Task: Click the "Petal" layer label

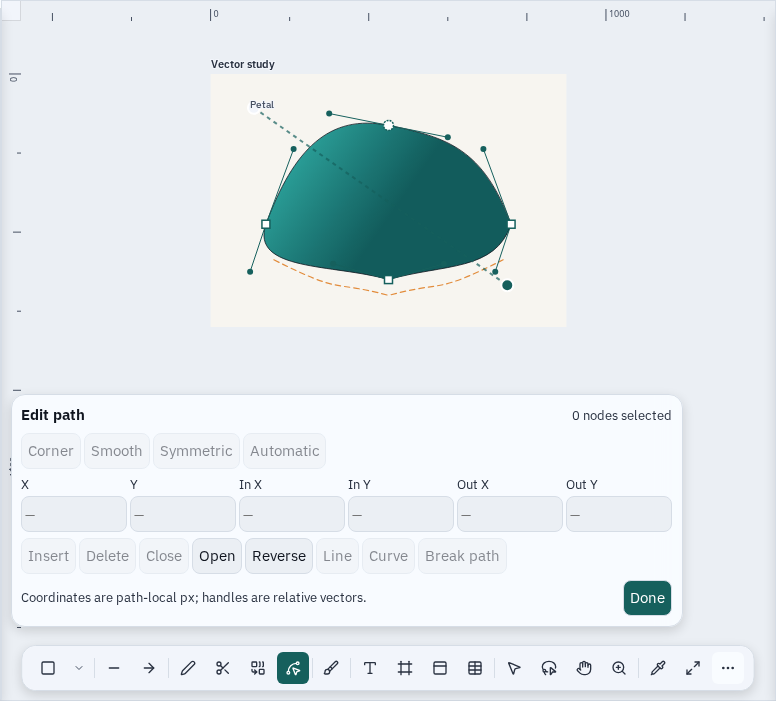Action: pos(262,104)
